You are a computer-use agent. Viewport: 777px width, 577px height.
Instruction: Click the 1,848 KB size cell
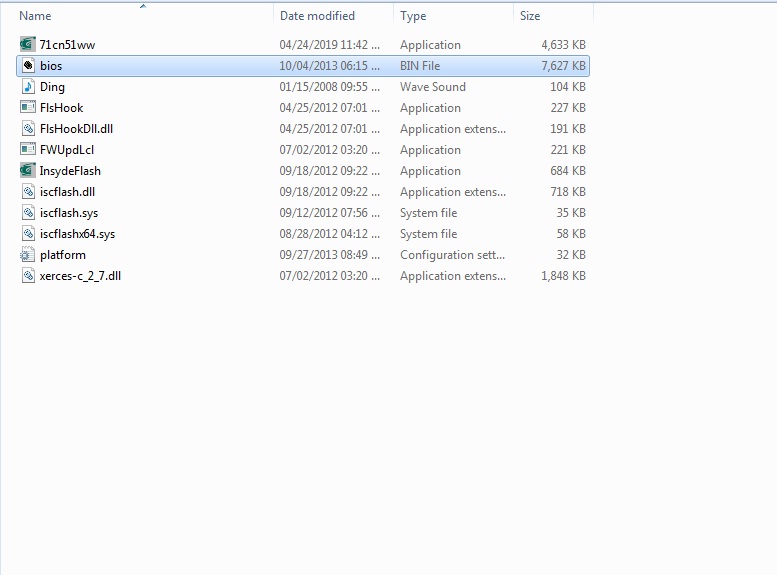point(563,276)
